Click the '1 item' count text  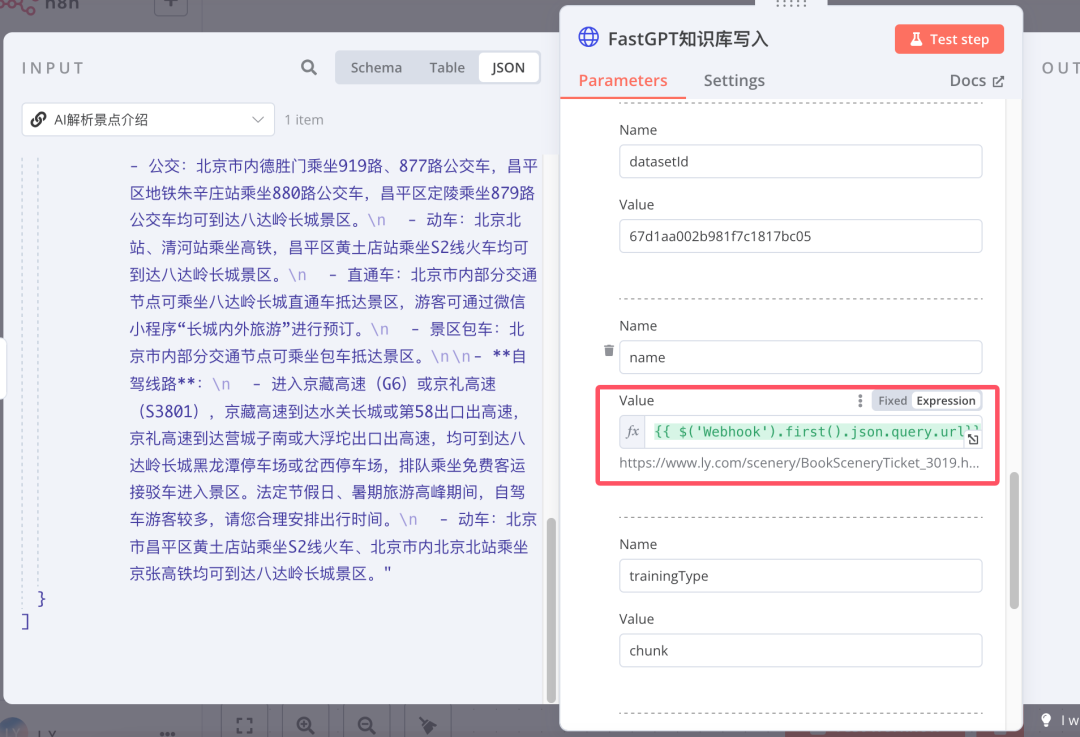(304, 120)
